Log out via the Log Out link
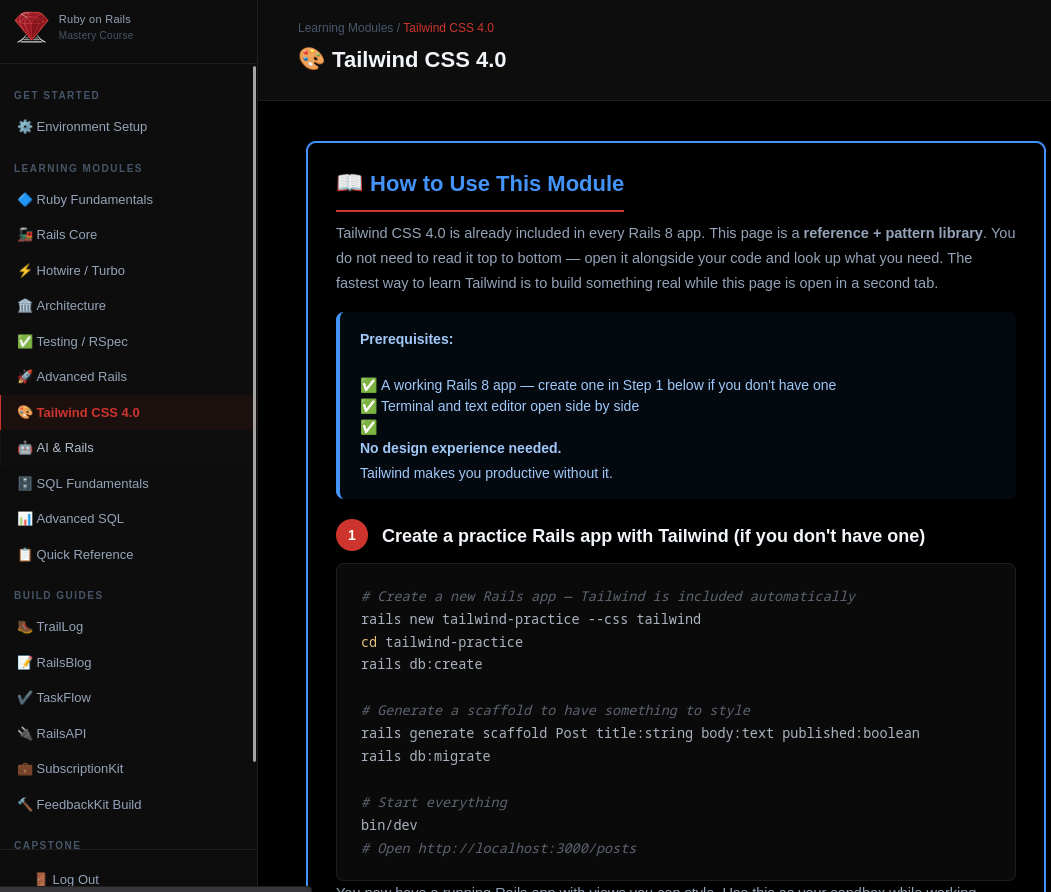 (x=66, y=879)
